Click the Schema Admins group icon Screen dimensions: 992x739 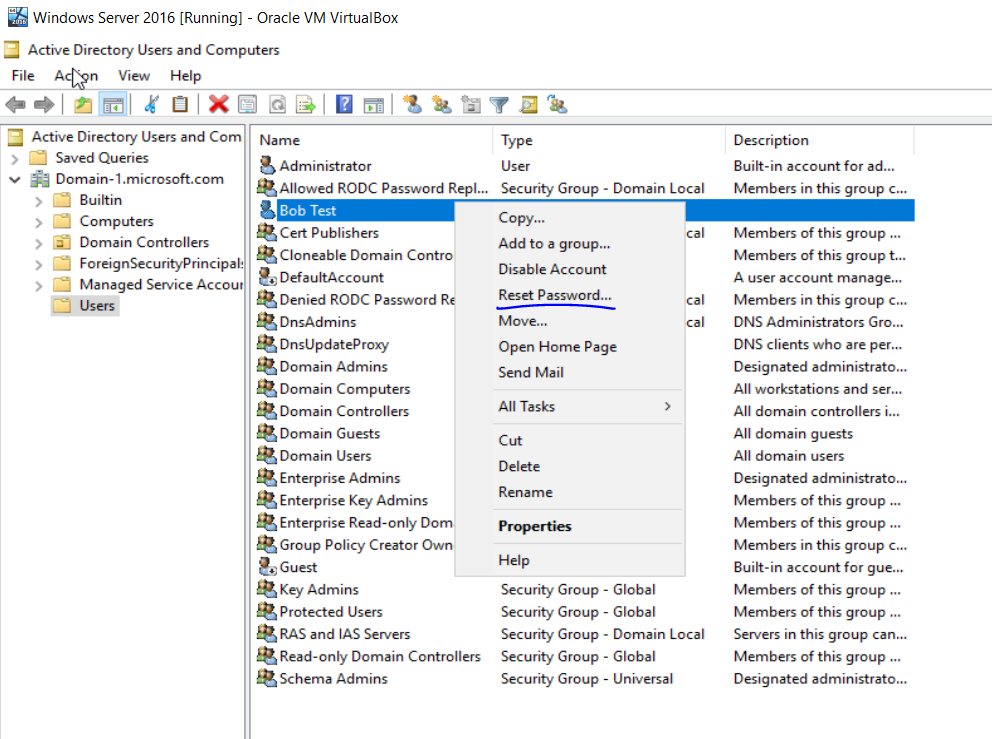coord(267,678)
